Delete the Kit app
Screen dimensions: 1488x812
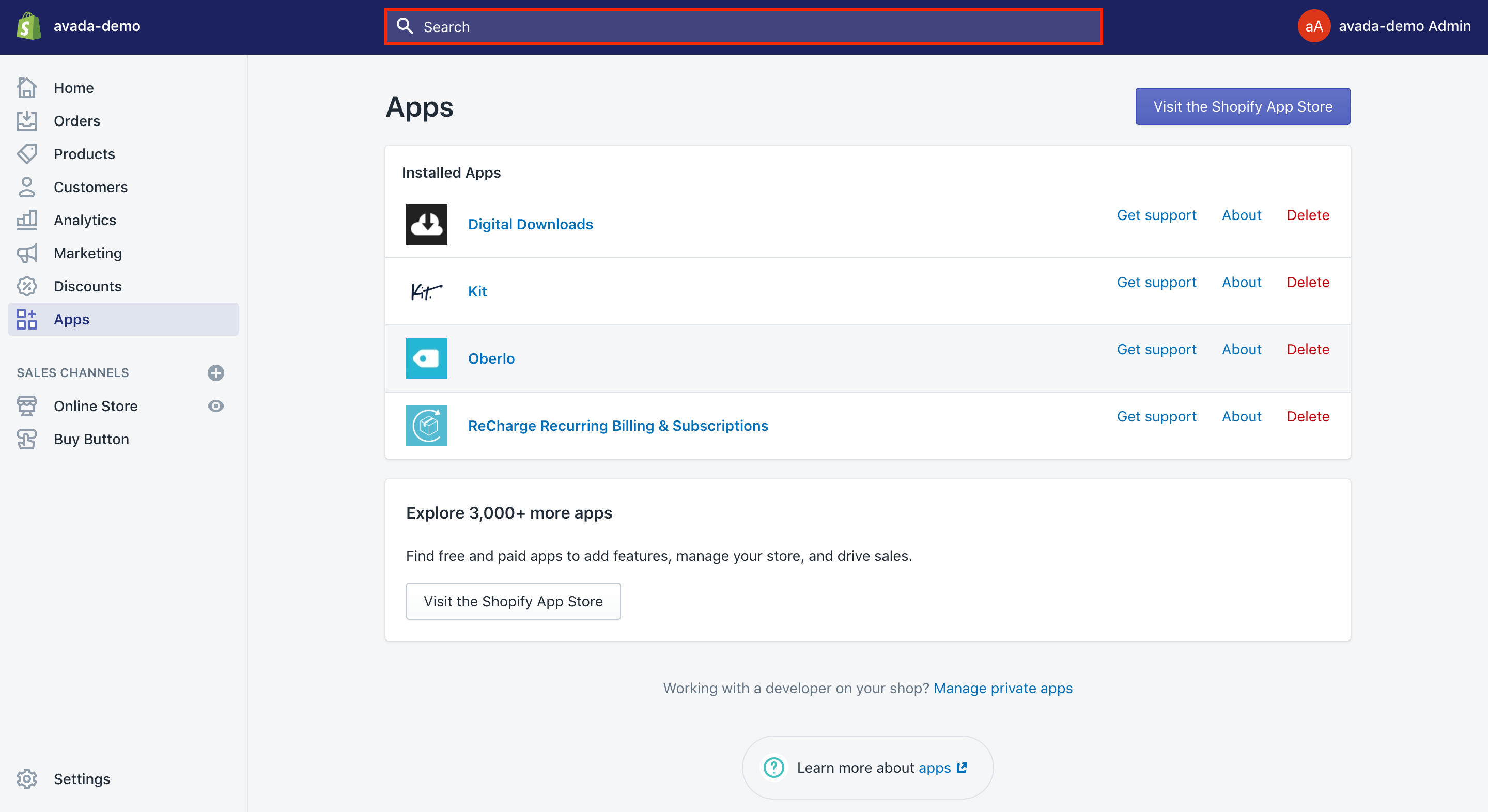[1308, 282]
